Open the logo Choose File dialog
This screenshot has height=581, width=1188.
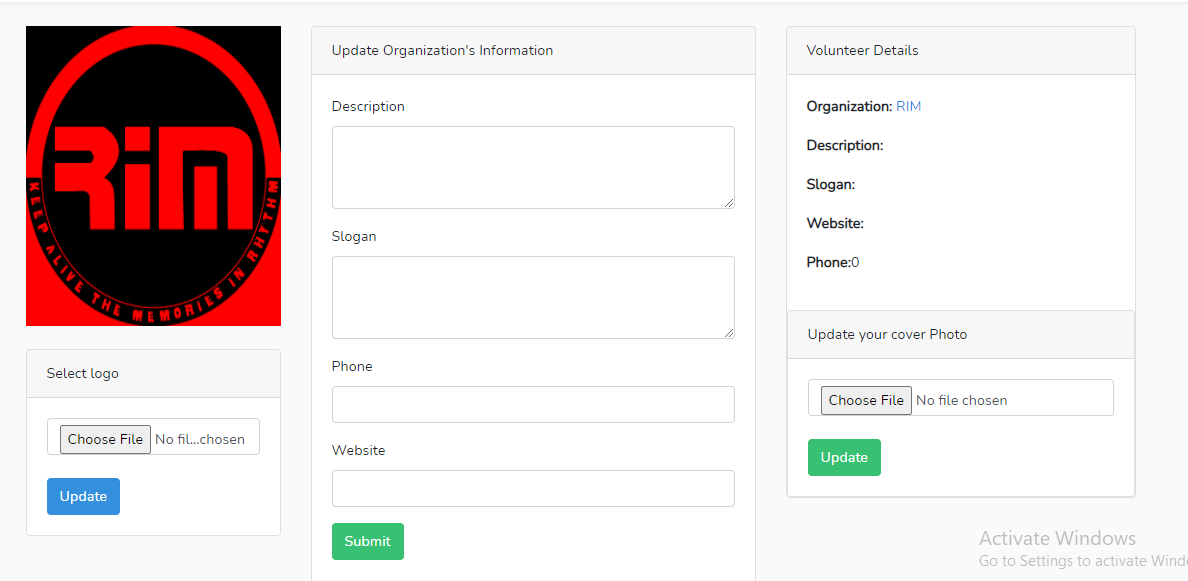point(104,438)
